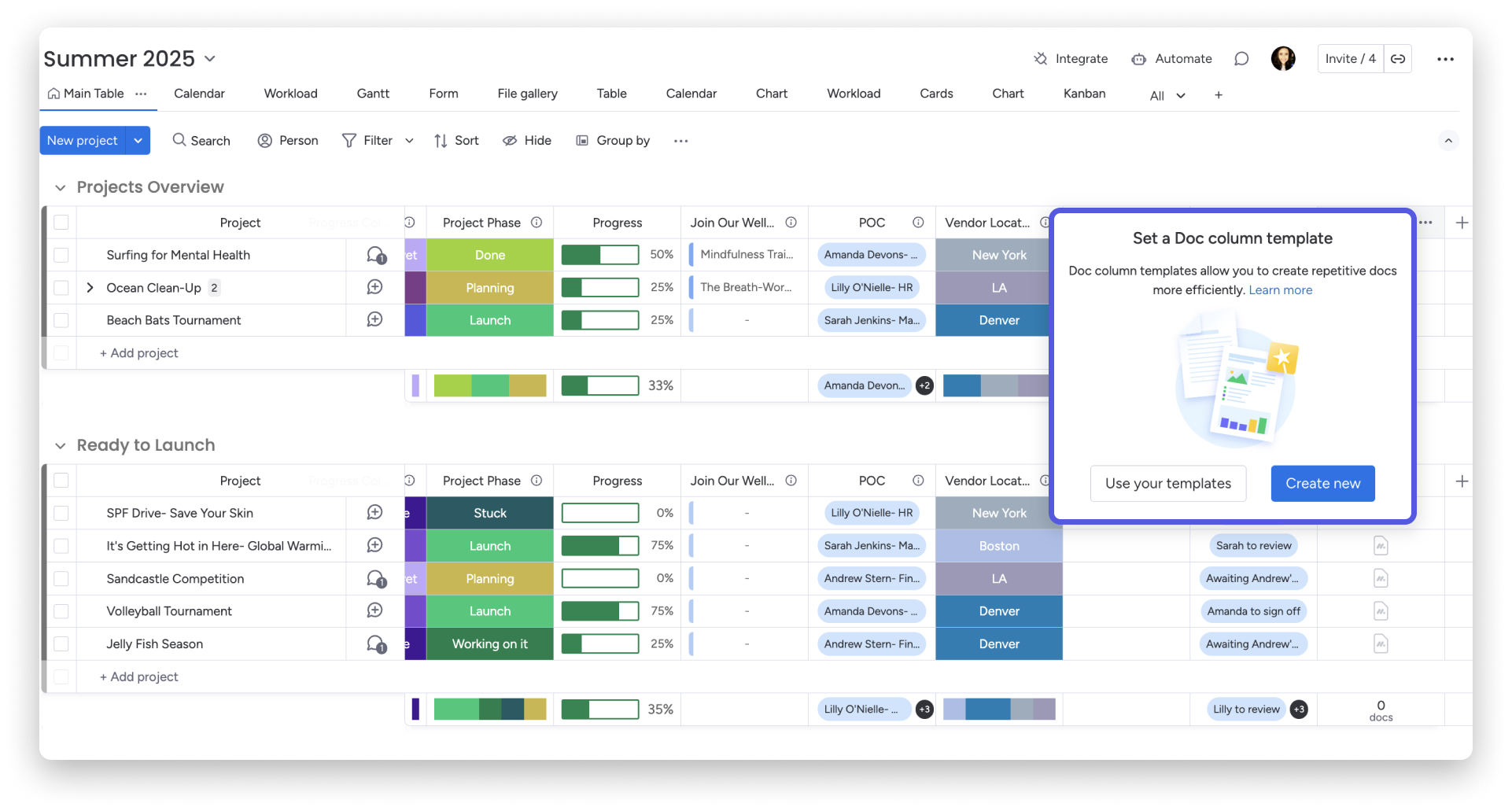Collapse the Projects Overview group
The height and width of the screenshot is (811, 1512).
[60, 187]
